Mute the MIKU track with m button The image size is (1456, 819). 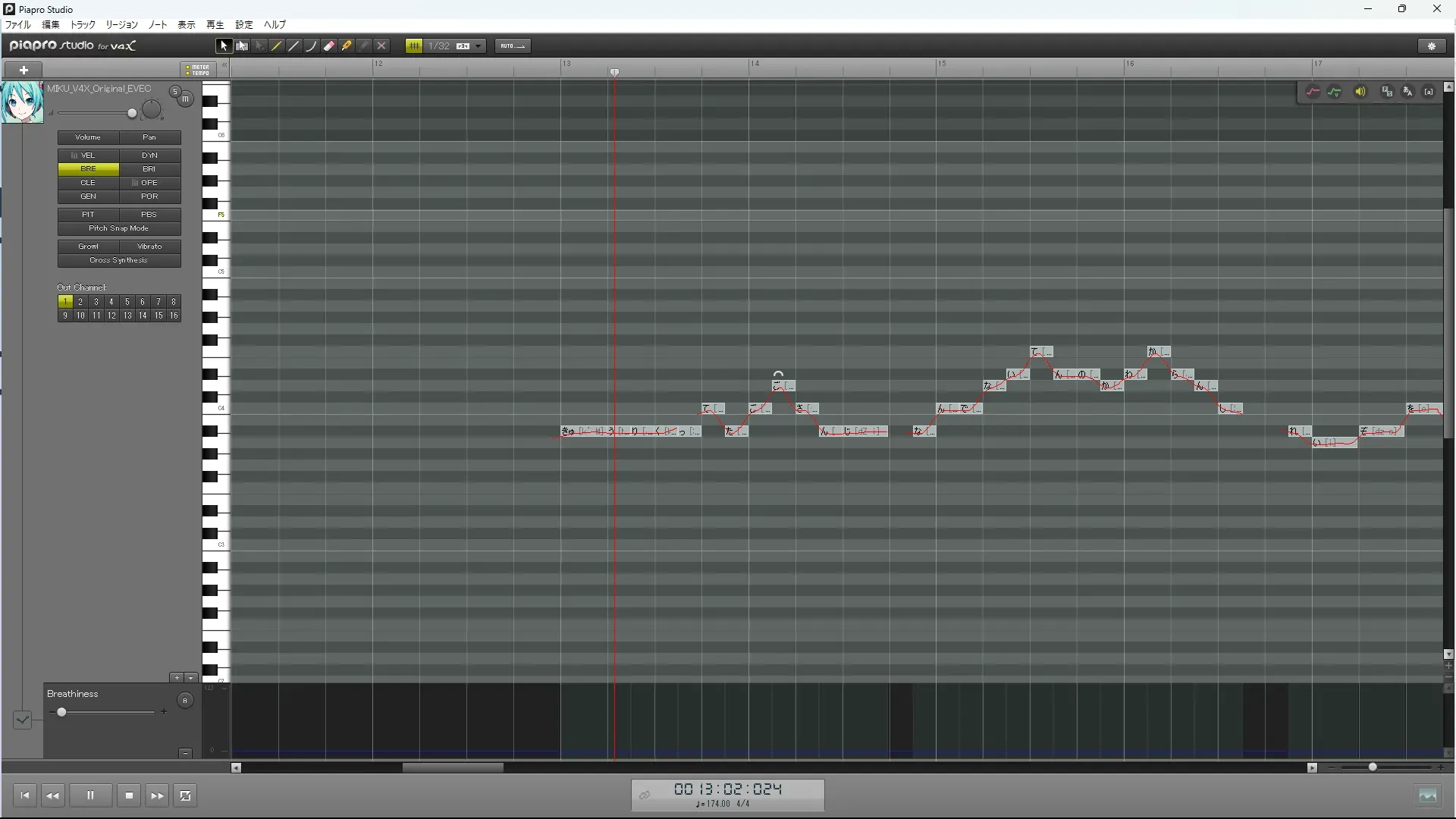(x=185, y=99)
